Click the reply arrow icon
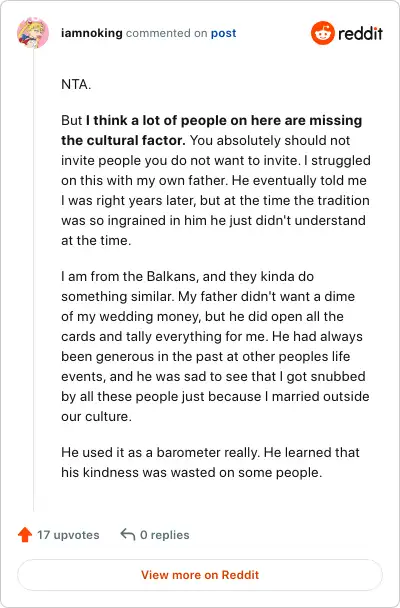Viewport: 400px width, 608px height. pyautogui.click(x=128, y=534)
